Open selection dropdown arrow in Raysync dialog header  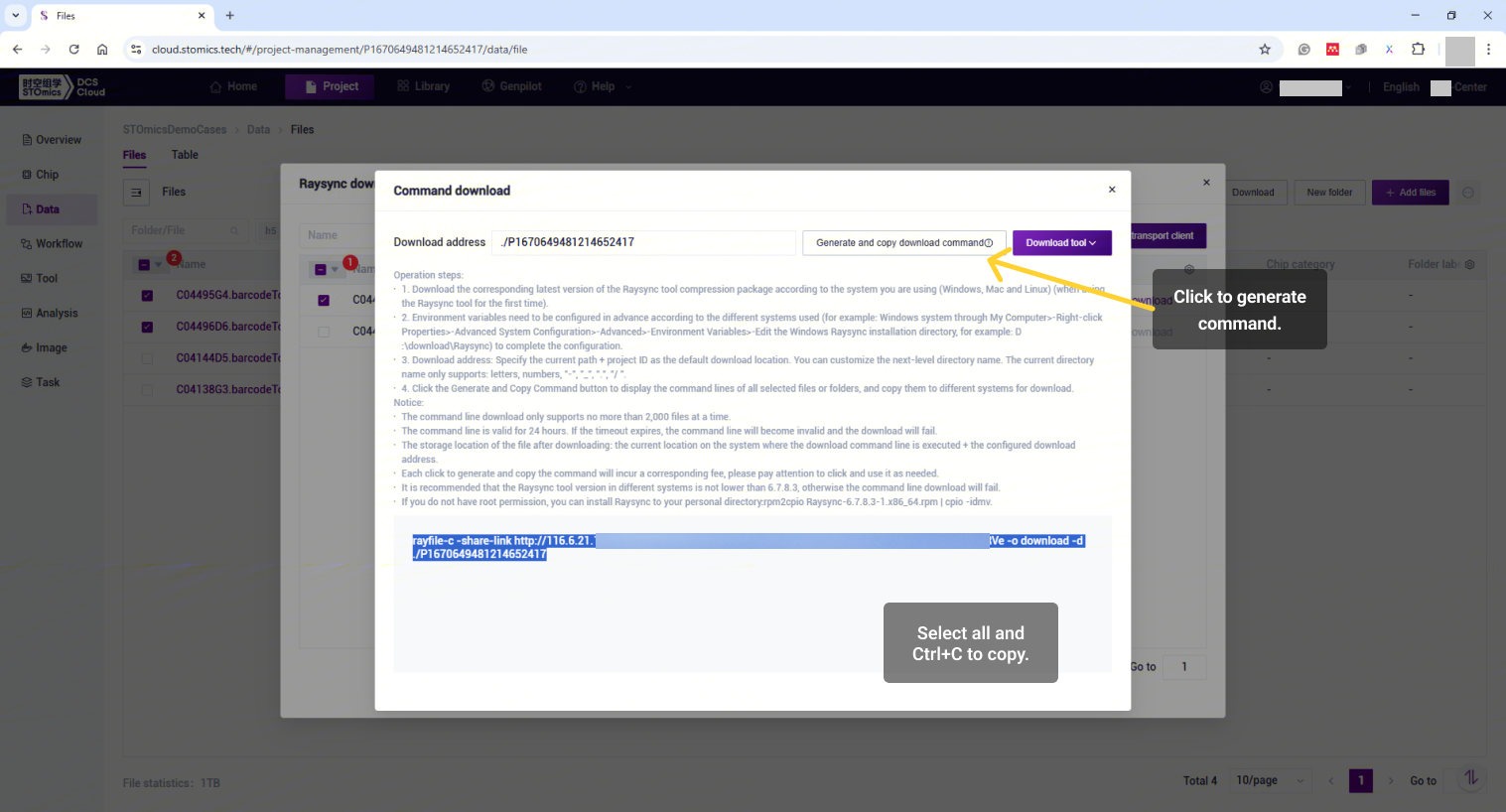335,270
